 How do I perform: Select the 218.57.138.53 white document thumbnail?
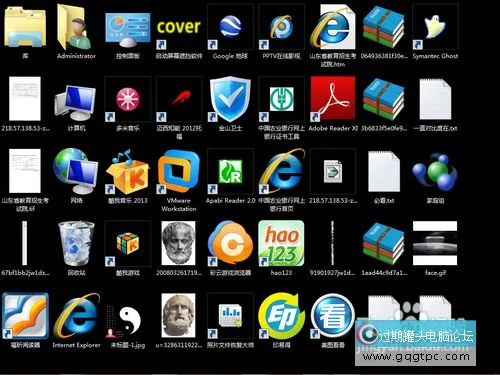point(25,99)
